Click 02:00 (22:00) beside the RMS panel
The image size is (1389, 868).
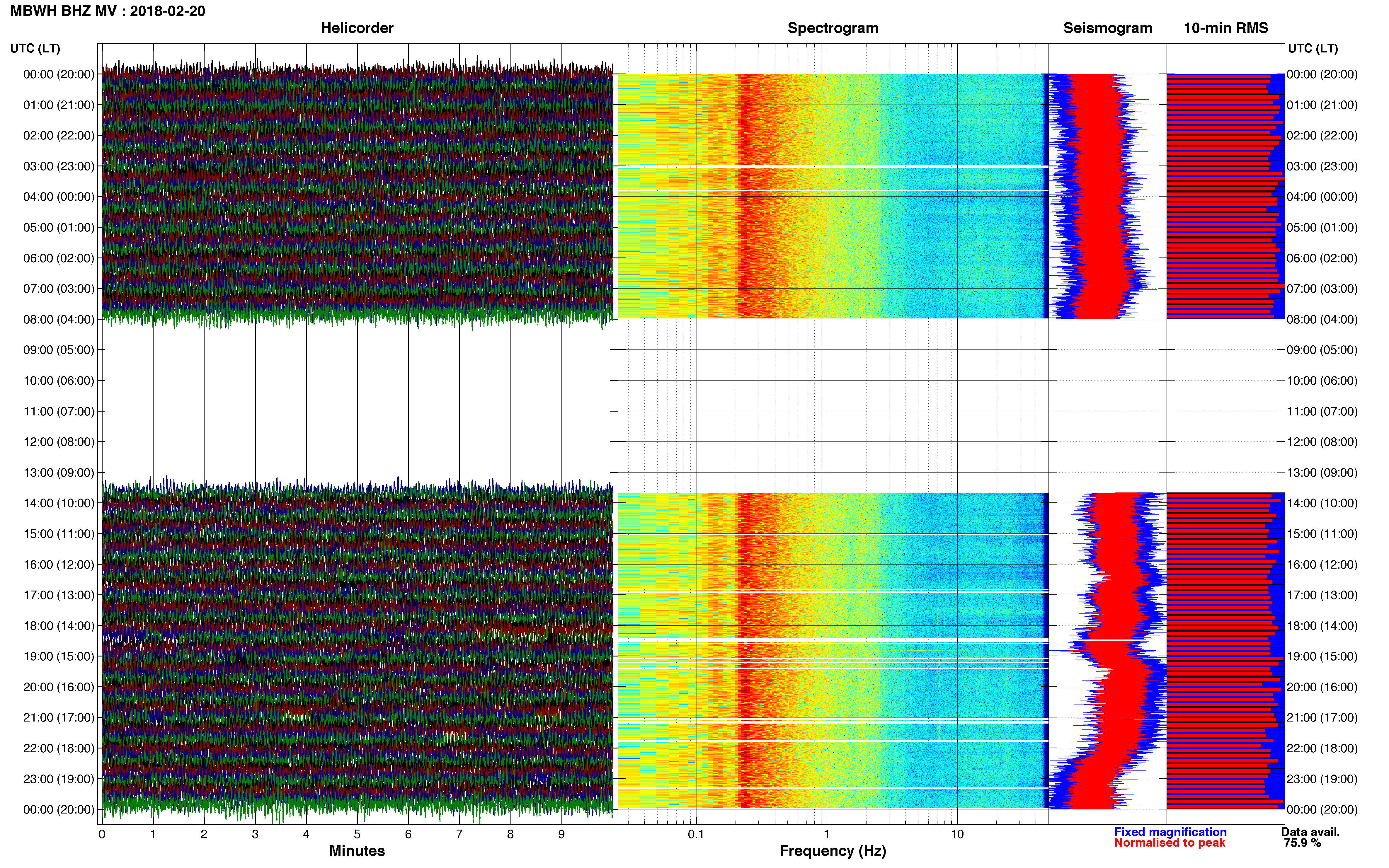1322,135
